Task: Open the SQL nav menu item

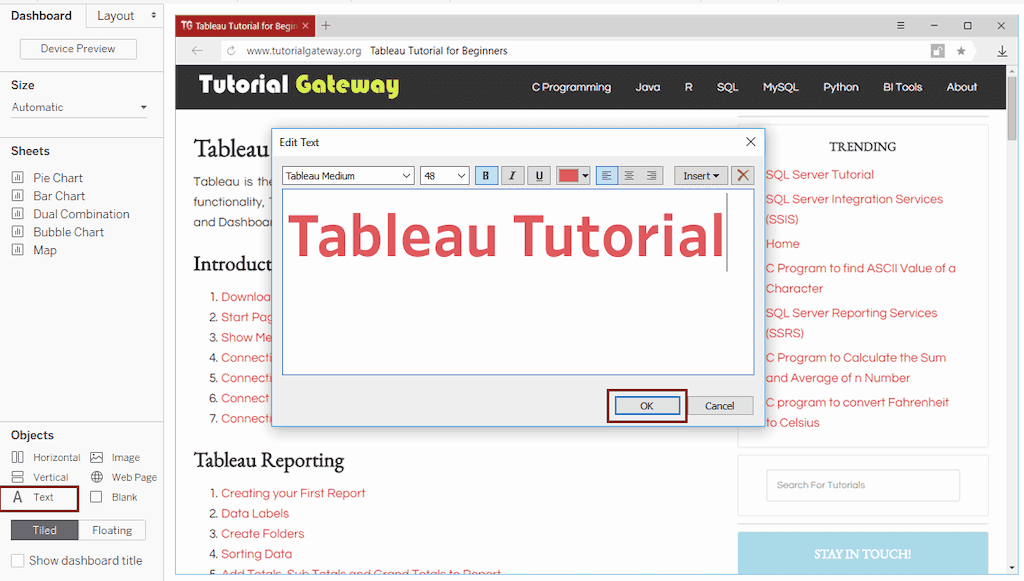Action: 728,87
